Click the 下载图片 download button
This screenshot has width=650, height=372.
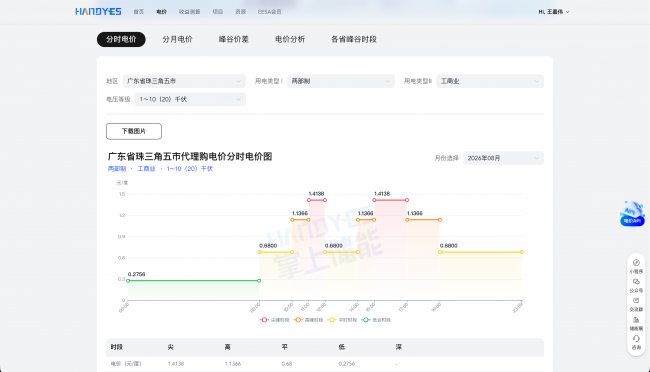(x=134, y=131)
